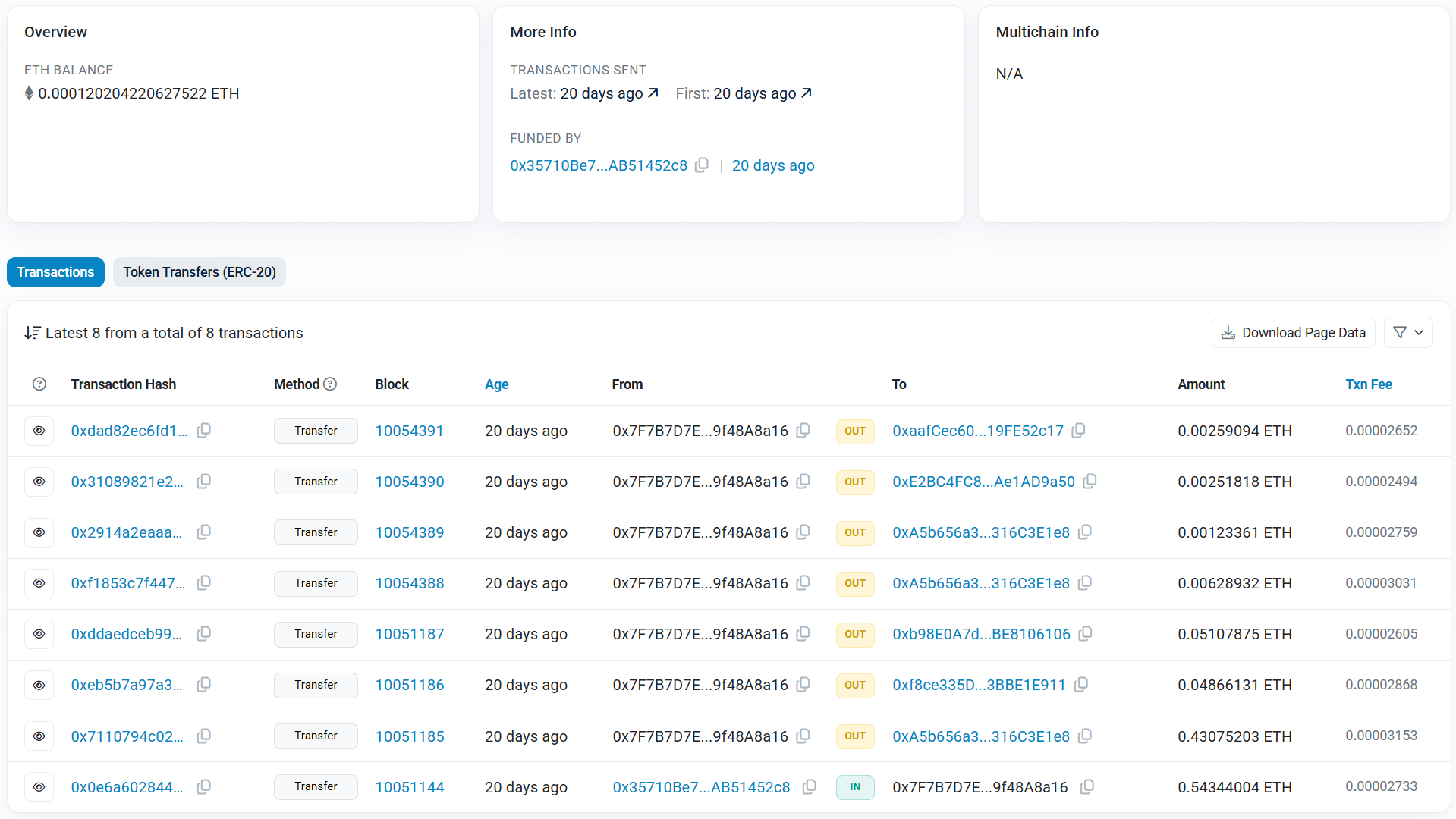
Task: Click the transaction list sort order icon
Action: pyautogui.click(x=32, y=333)
